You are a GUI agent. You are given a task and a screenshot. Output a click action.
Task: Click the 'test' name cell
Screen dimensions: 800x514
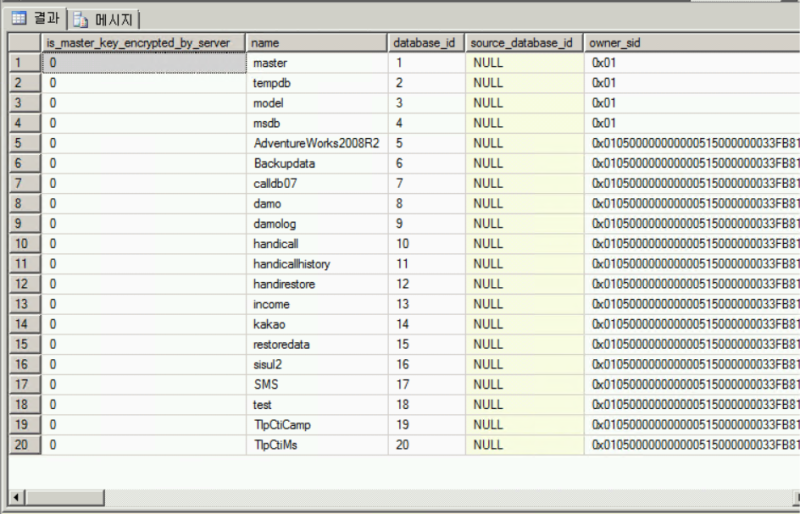[x=317, y=405]
